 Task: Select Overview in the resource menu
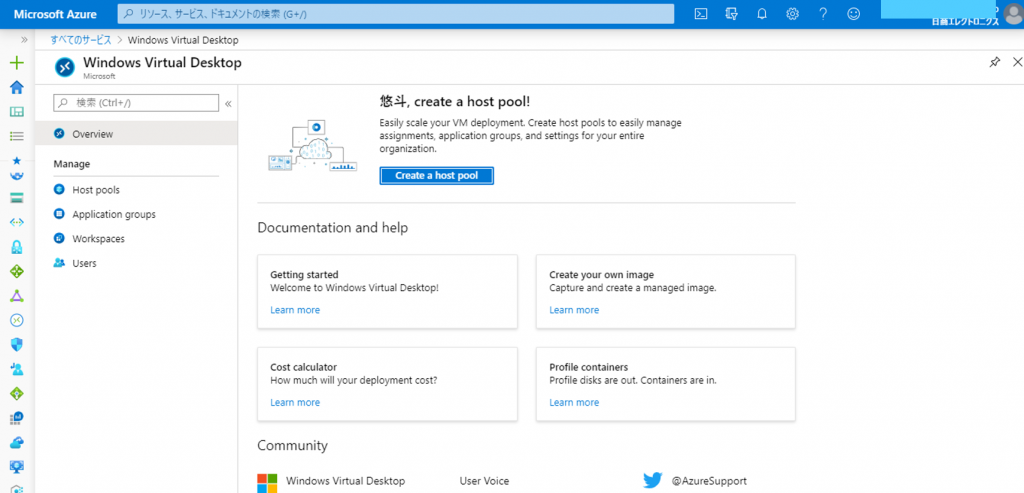92,134
